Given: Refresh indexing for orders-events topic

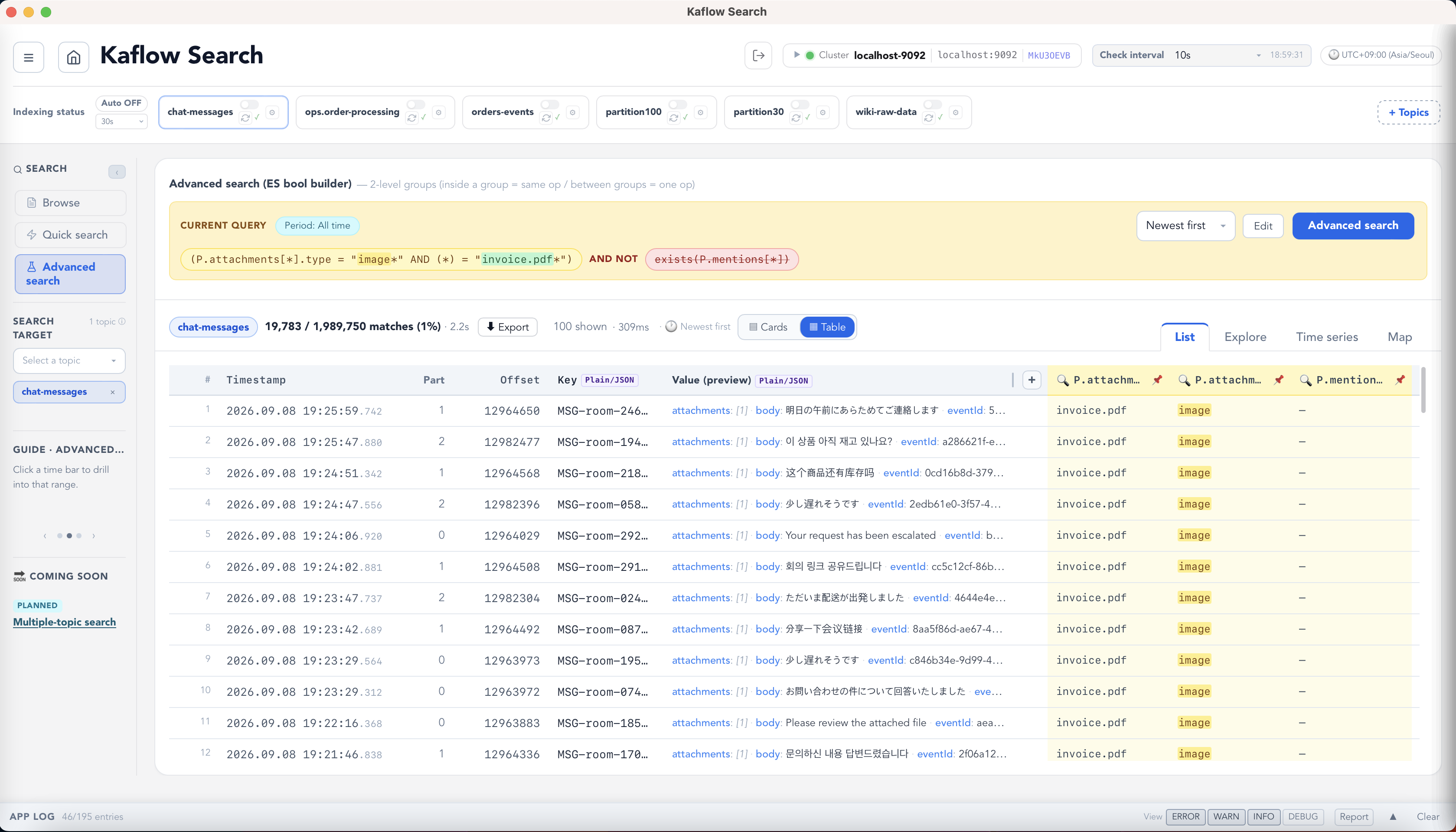Looking at the screenshot, I should [x=546, y=118].
